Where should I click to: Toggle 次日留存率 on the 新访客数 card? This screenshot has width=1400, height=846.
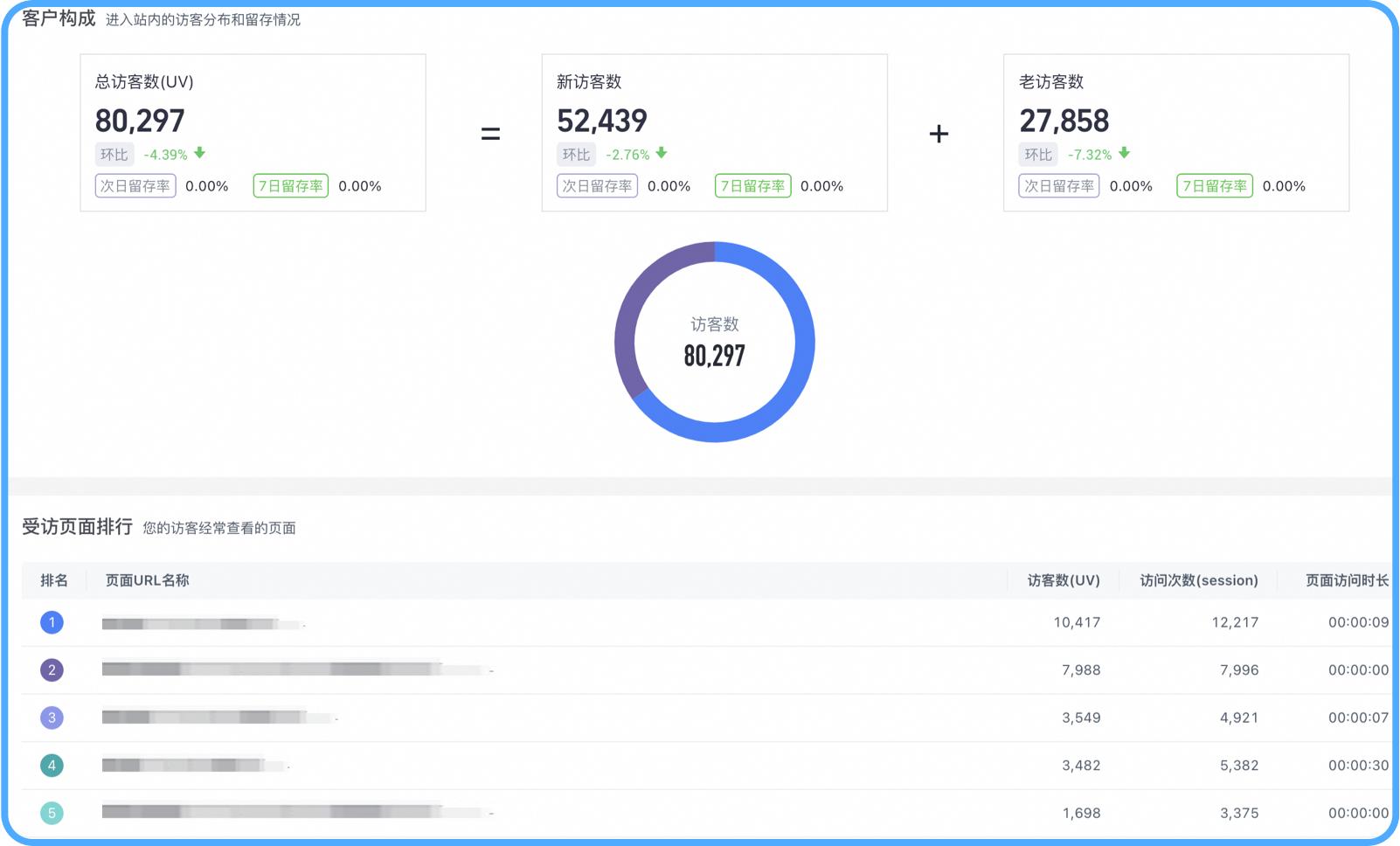(x=597, y=185)
